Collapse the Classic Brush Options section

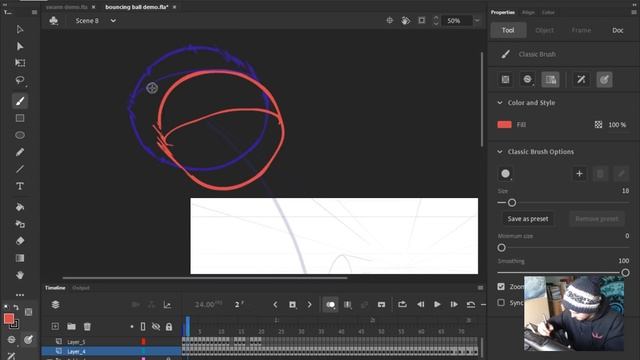(500, 152)
